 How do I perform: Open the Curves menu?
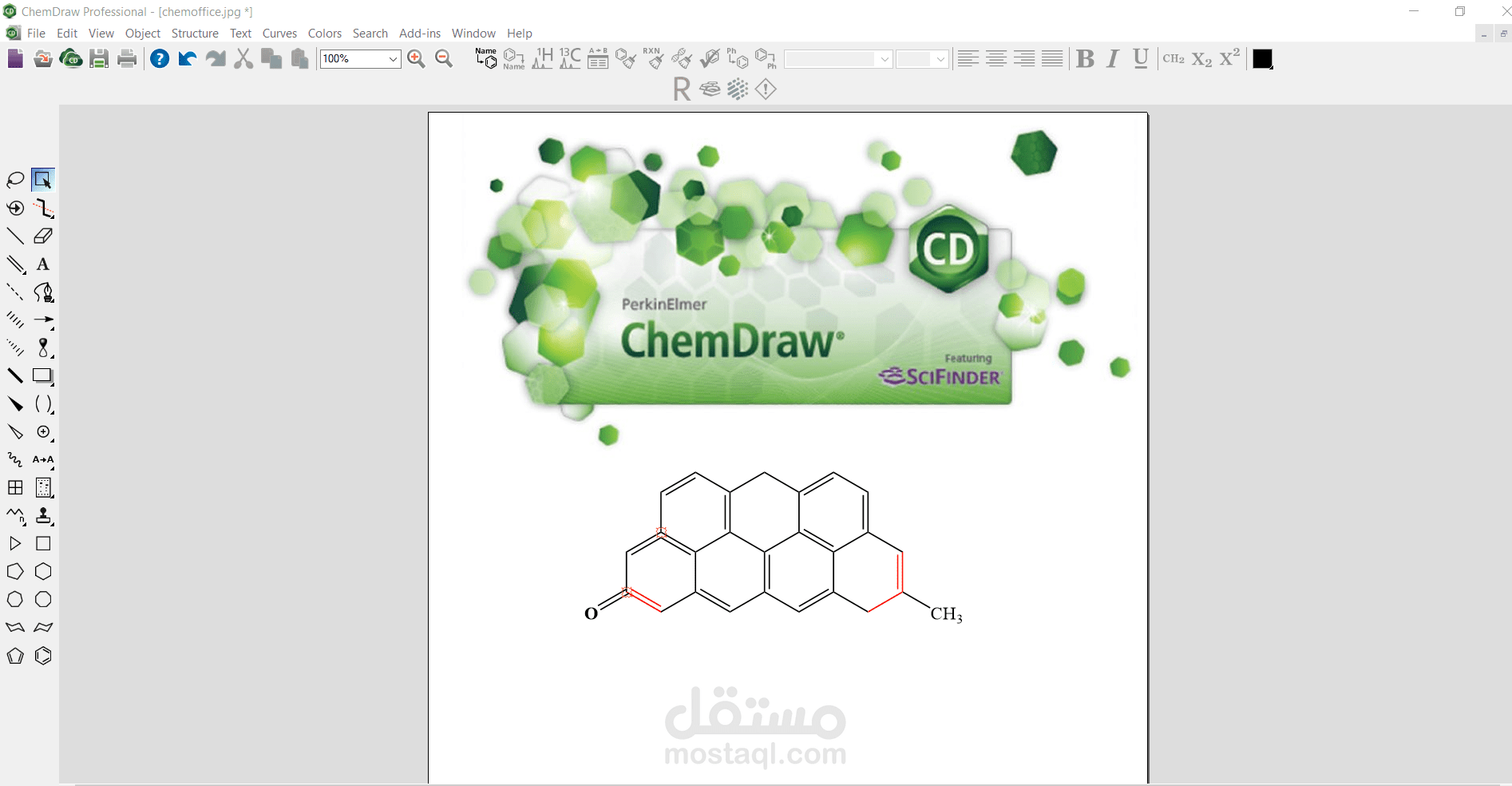tap(279, 33)
